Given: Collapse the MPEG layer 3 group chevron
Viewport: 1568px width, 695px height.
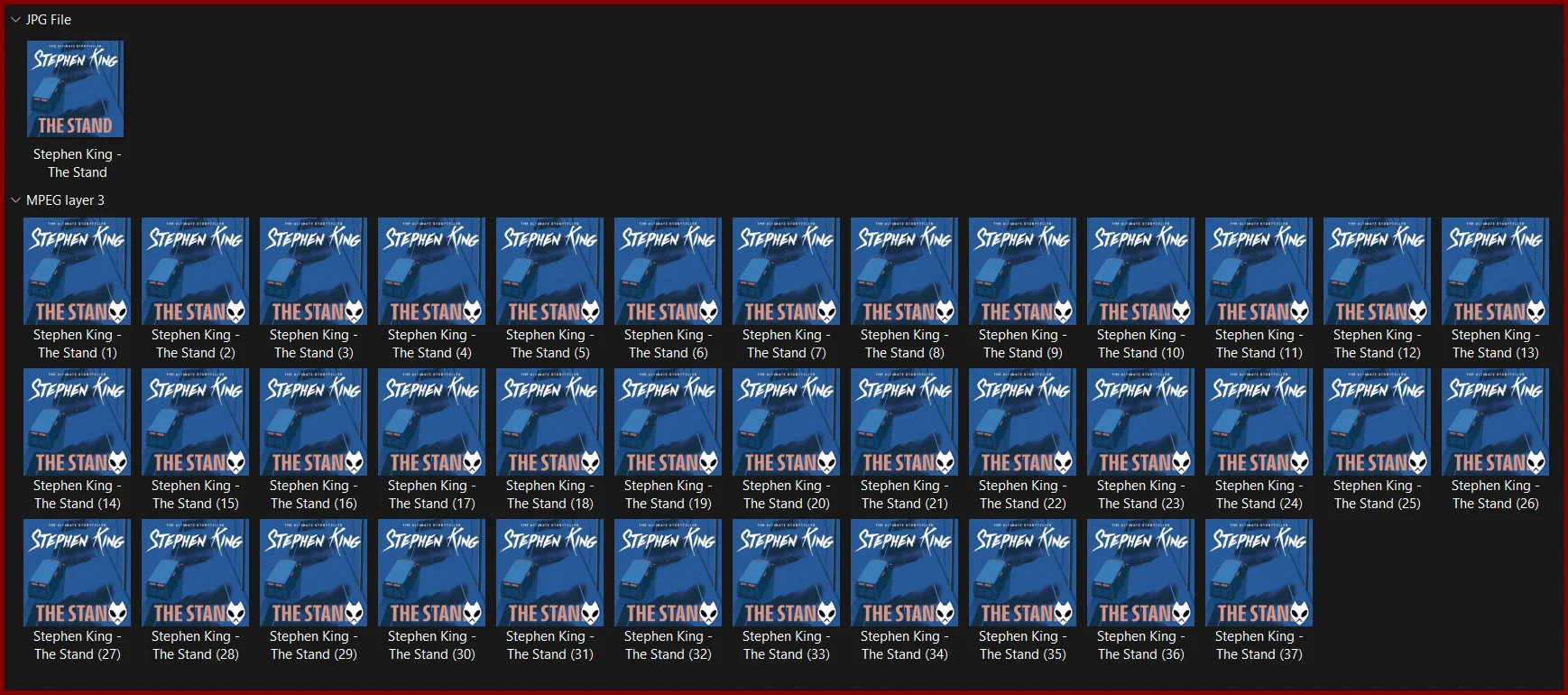Looking at the screenshot, I should tap(15, 200).
